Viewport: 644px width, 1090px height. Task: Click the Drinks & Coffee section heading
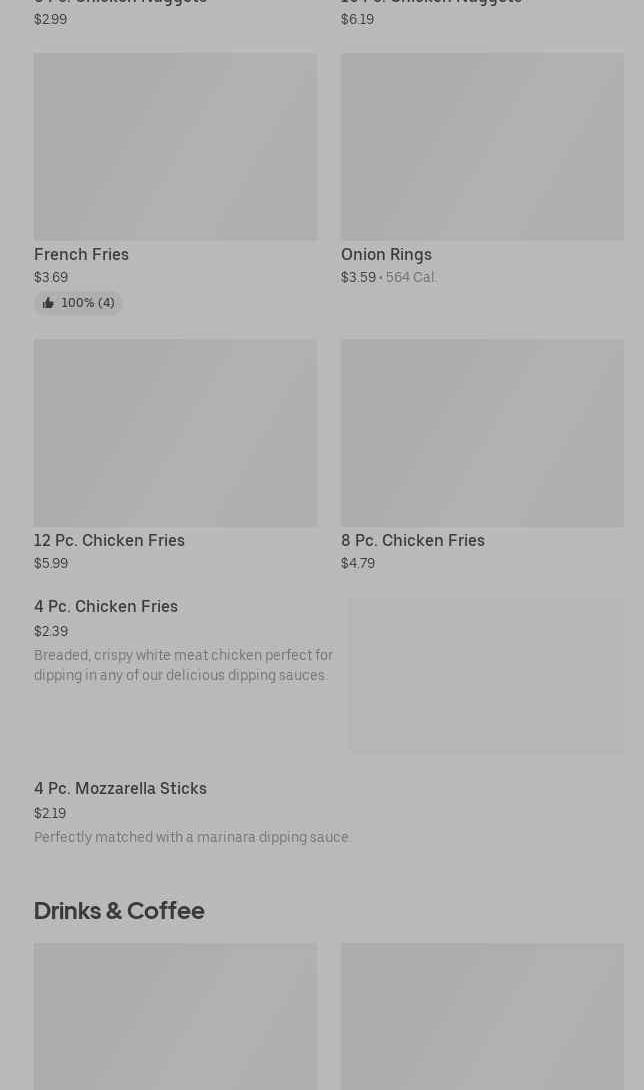tap(119, 911)
